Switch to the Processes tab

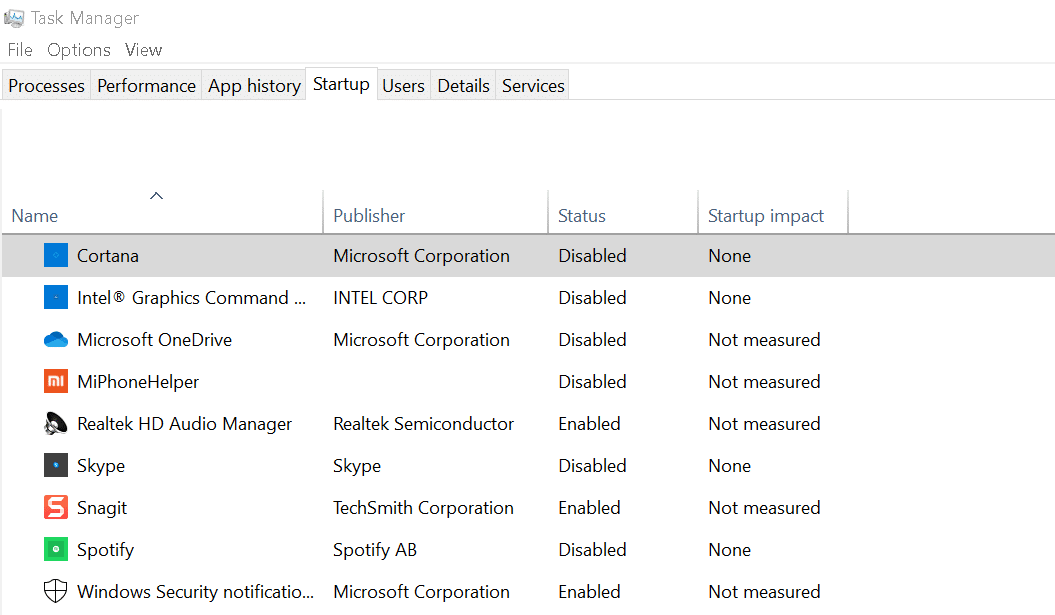pyautogui.click(x=46, y=85)
